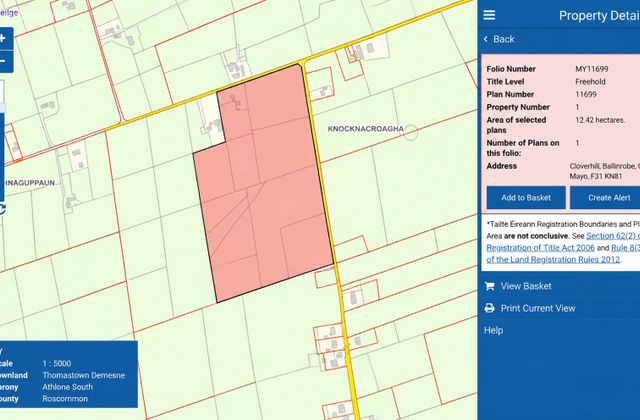Click the Cloverhill, Ballinrobe address text

tap(604, 171)
